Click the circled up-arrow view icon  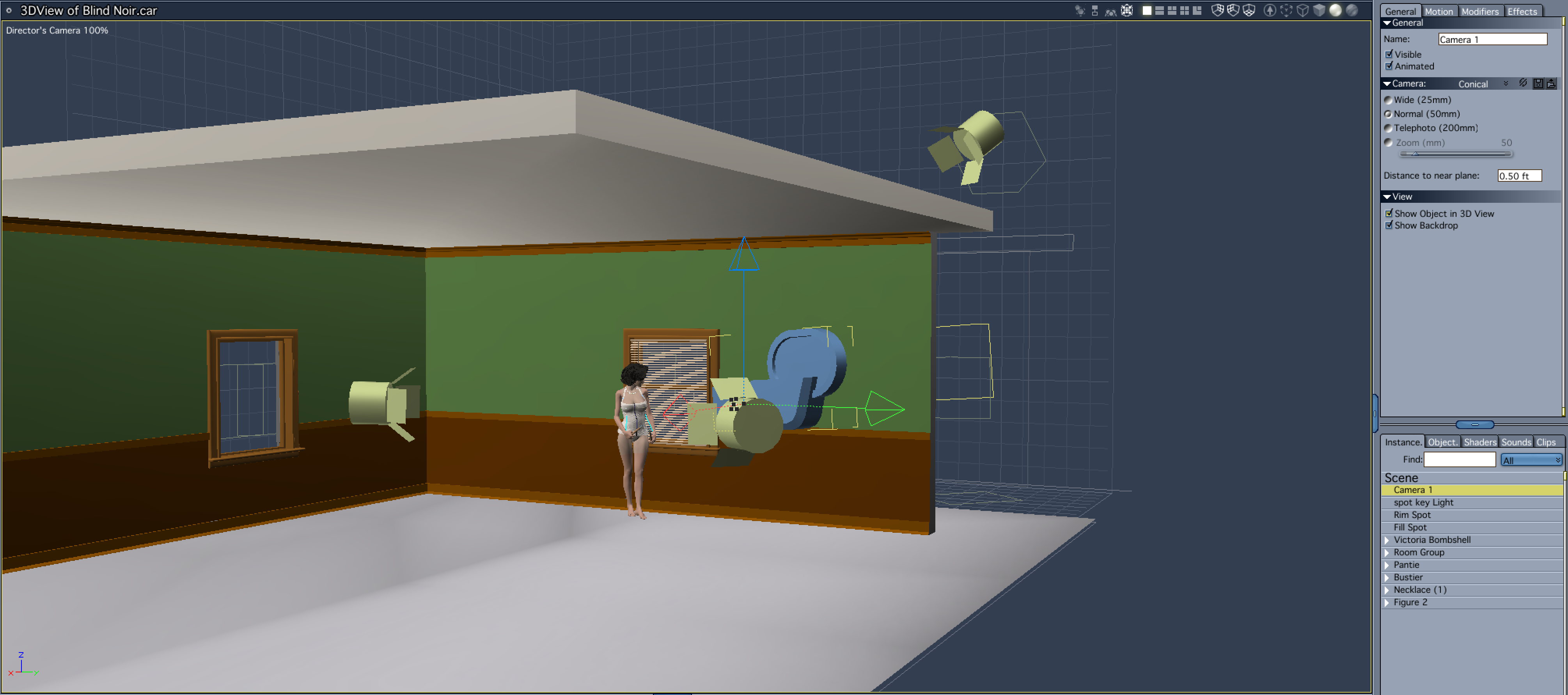1270,11
